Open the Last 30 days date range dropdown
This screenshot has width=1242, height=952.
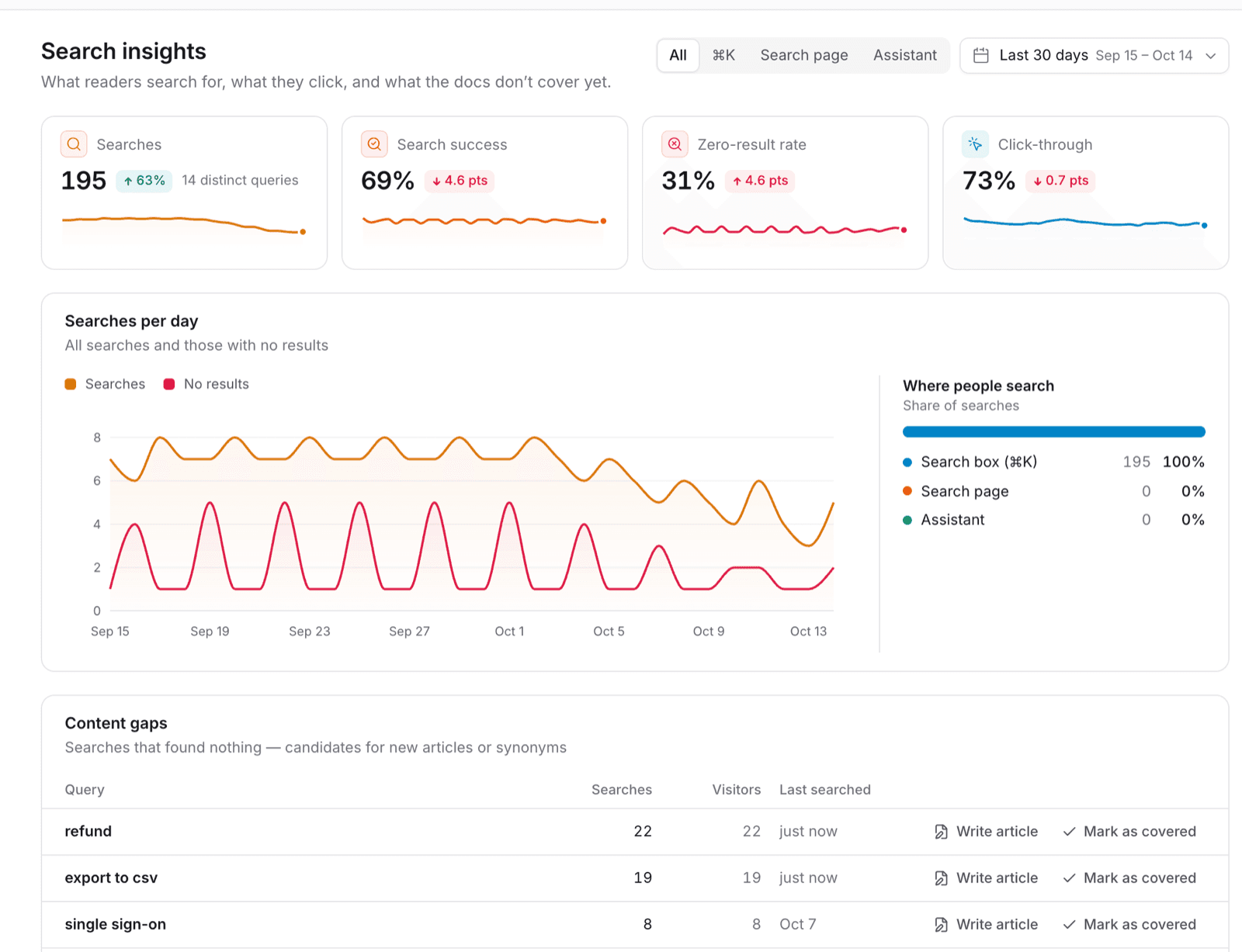[x=1094, y=55]
